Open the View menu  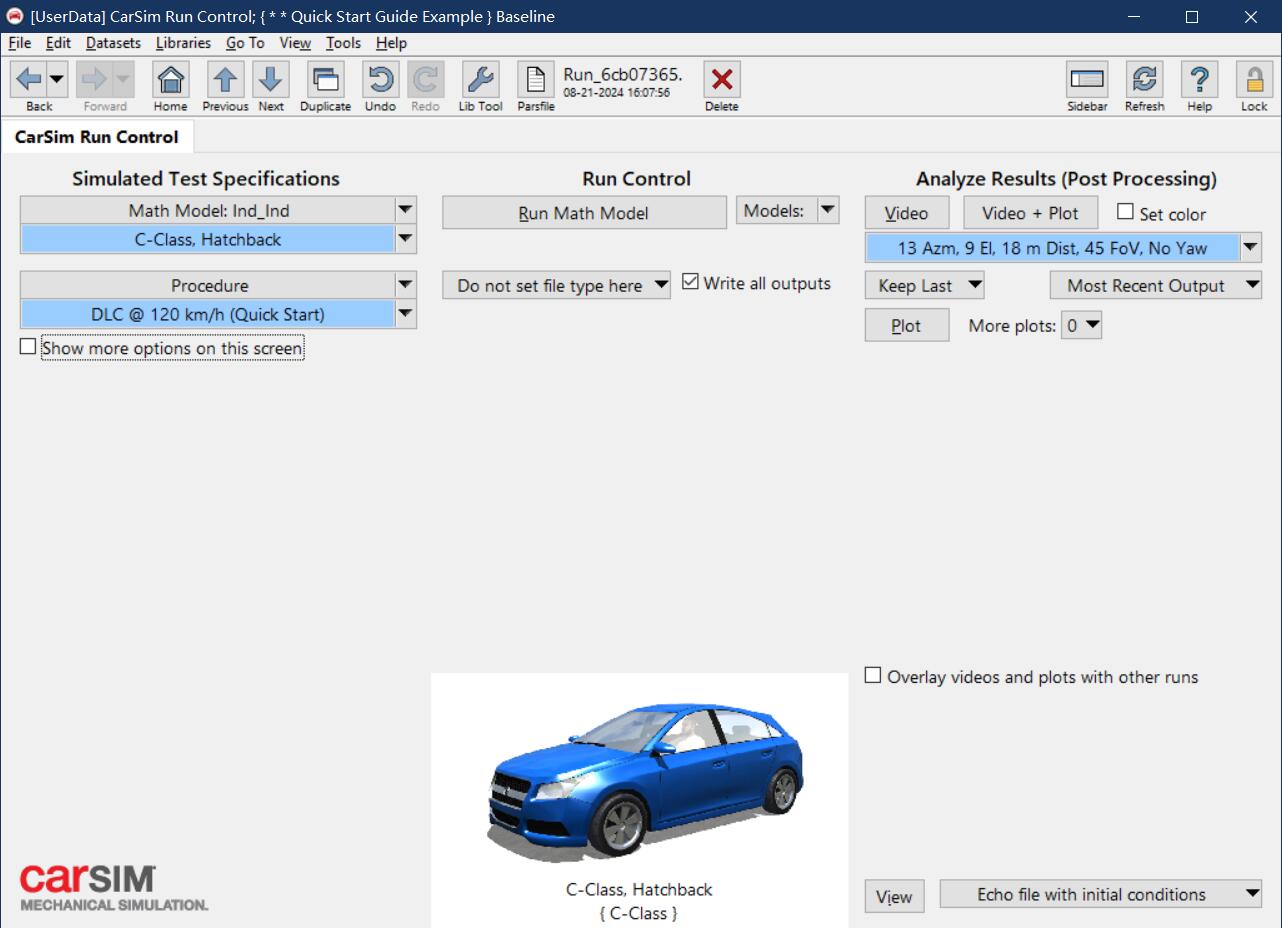(295, 43)
